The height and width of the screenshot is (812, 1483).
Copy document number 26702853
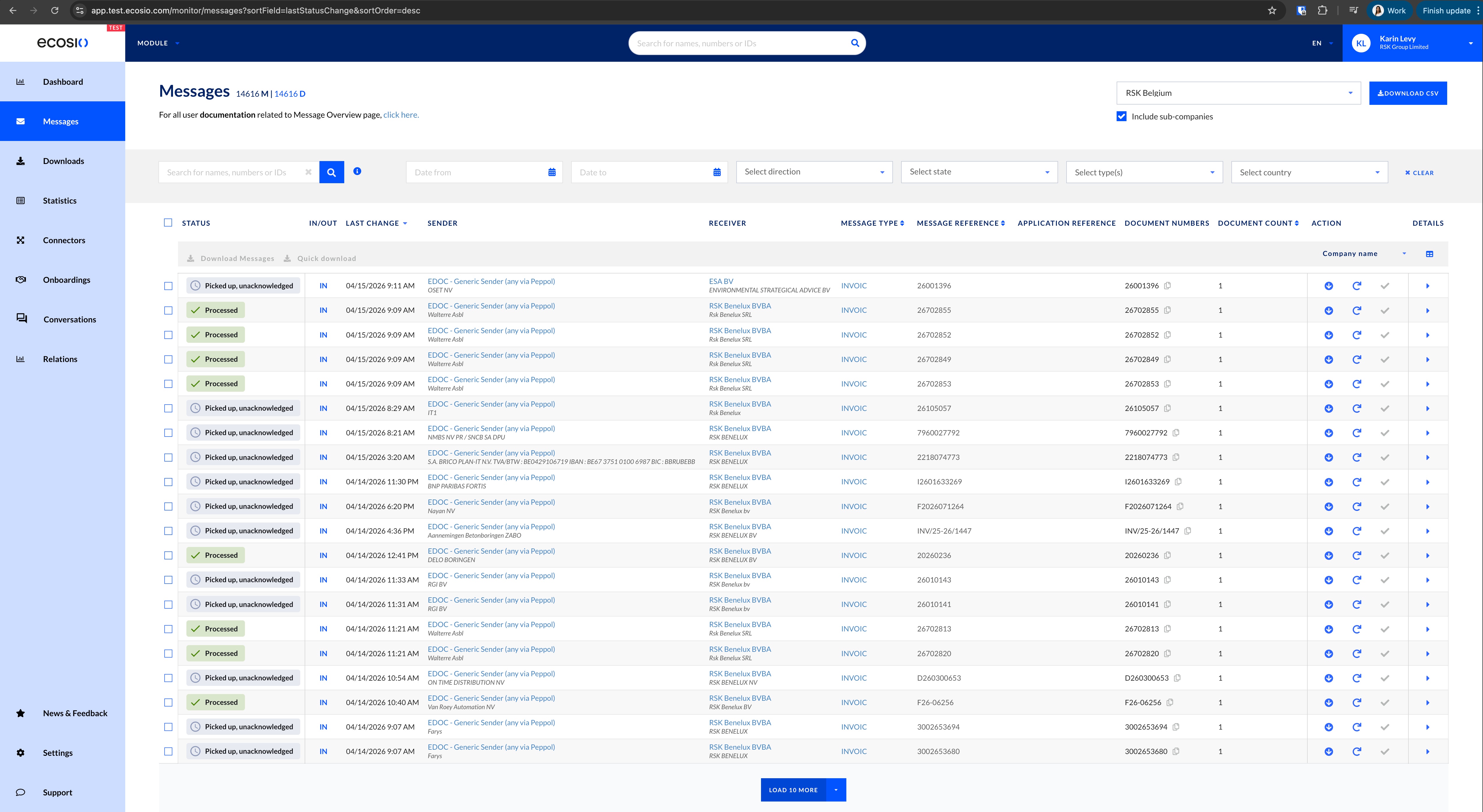click(x=1168, y=384)
